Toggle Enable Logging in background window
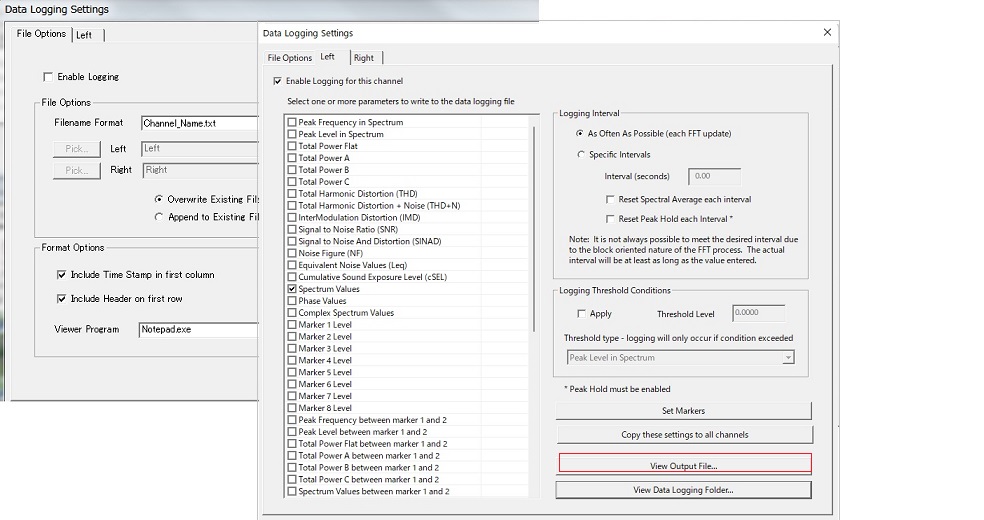The height and width of the screenshot is (520, 984). pos(48,77)
